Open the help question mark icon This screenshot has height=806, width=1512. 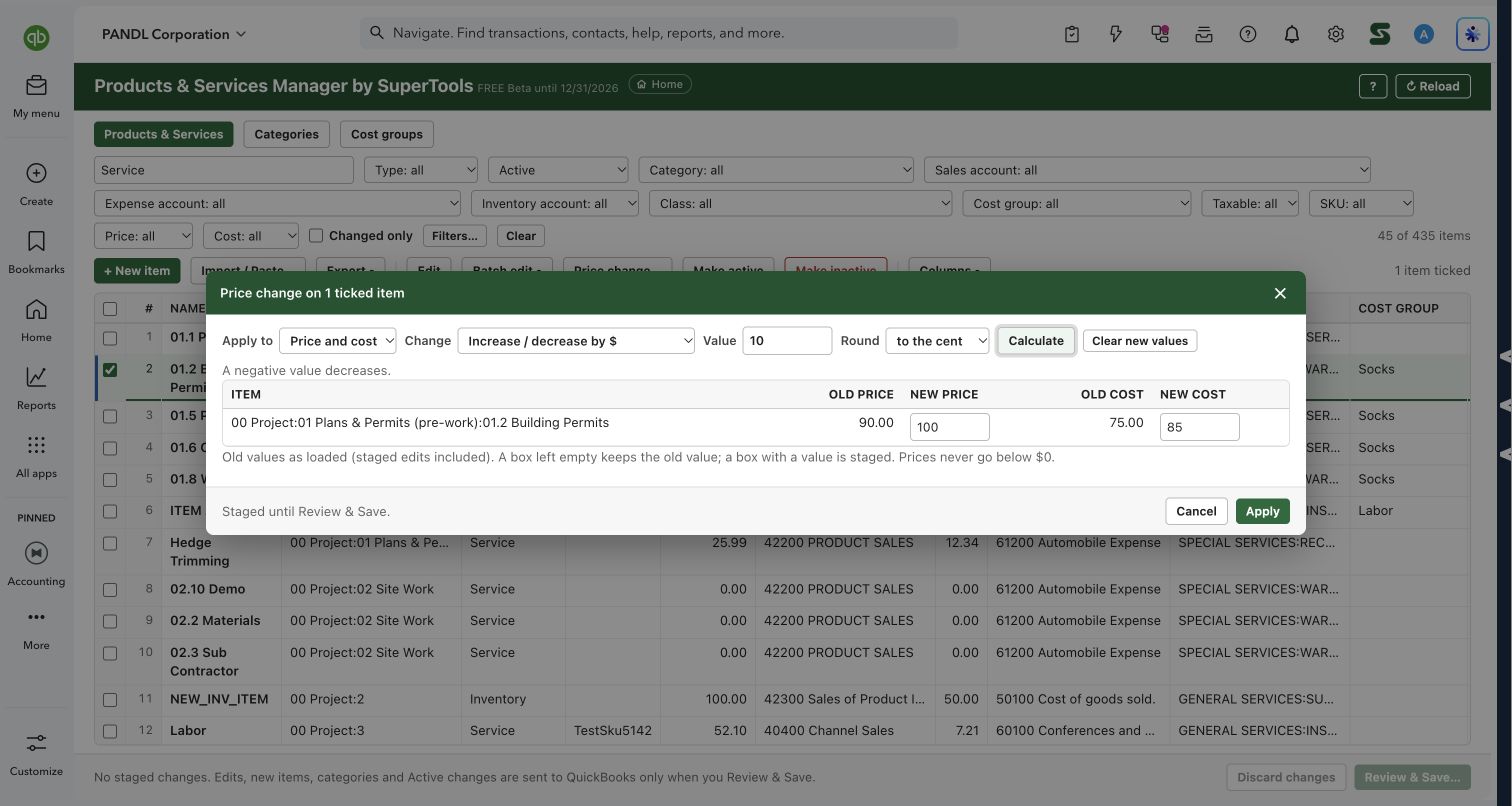tap(1248, 34)
